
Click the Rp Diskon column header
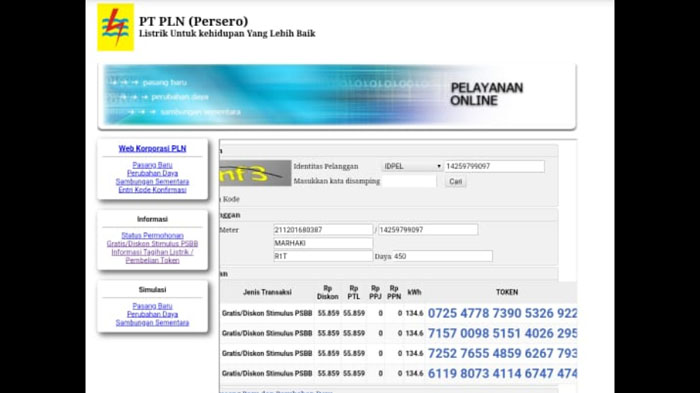point(328,292)
